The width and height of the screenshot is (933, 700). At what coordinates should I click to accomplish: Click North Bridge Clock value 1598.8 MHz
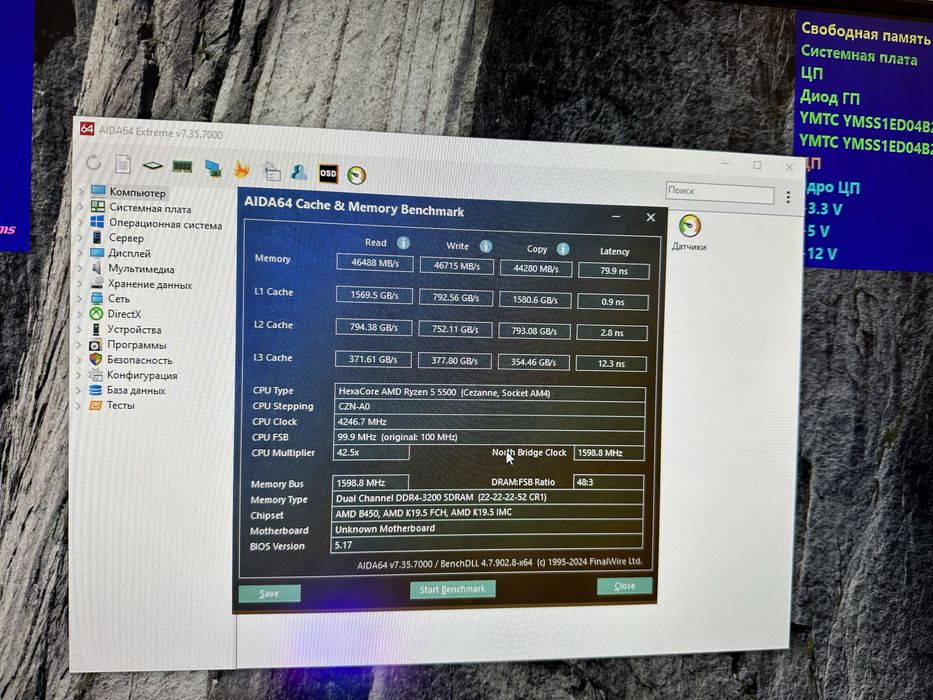(x=609, y=453)
